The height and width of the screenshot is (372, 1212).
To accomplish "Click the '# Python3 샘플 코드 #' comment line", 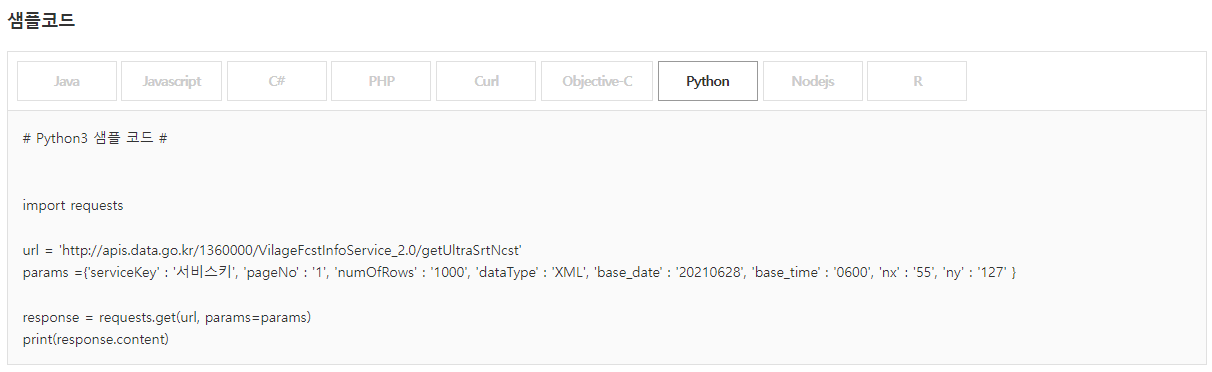I will coord(95,138).
